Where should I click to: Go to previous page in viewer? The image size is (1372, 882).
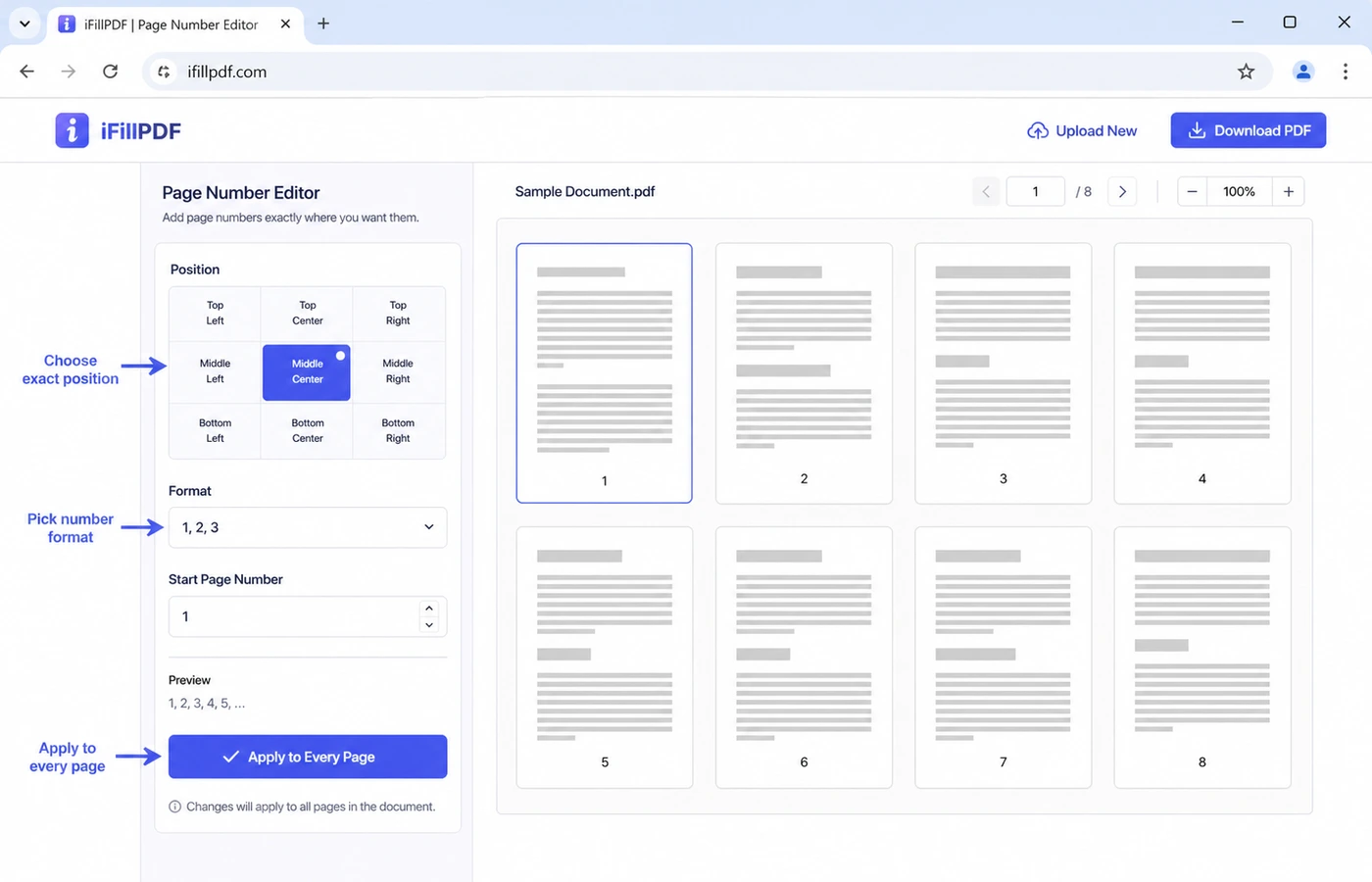(x=987, y=192)
